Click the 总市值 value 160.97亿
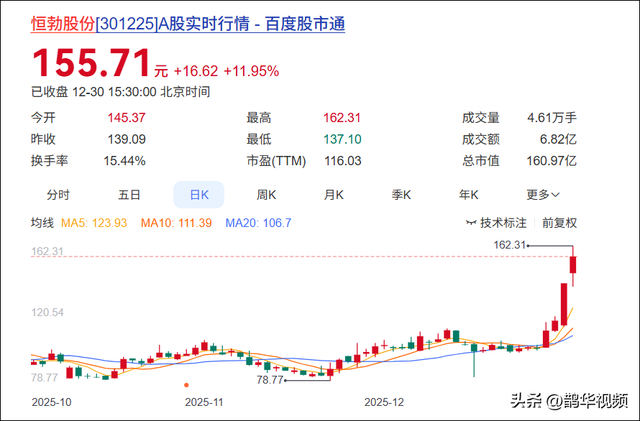Screen dimensions: 640x421 point(551,161)
